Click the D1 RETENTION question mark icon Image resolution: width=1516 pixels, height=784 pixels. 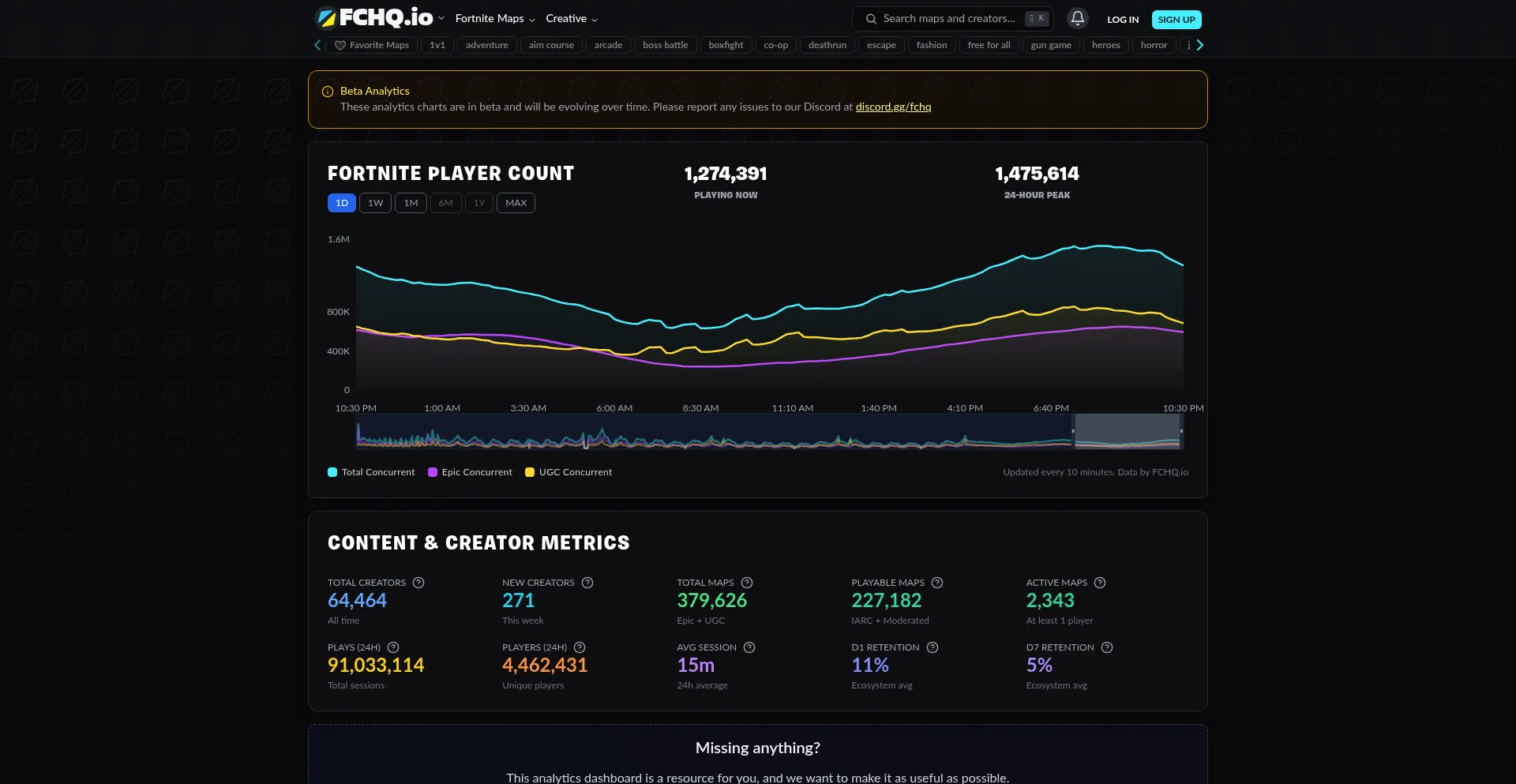pos(932,647)
